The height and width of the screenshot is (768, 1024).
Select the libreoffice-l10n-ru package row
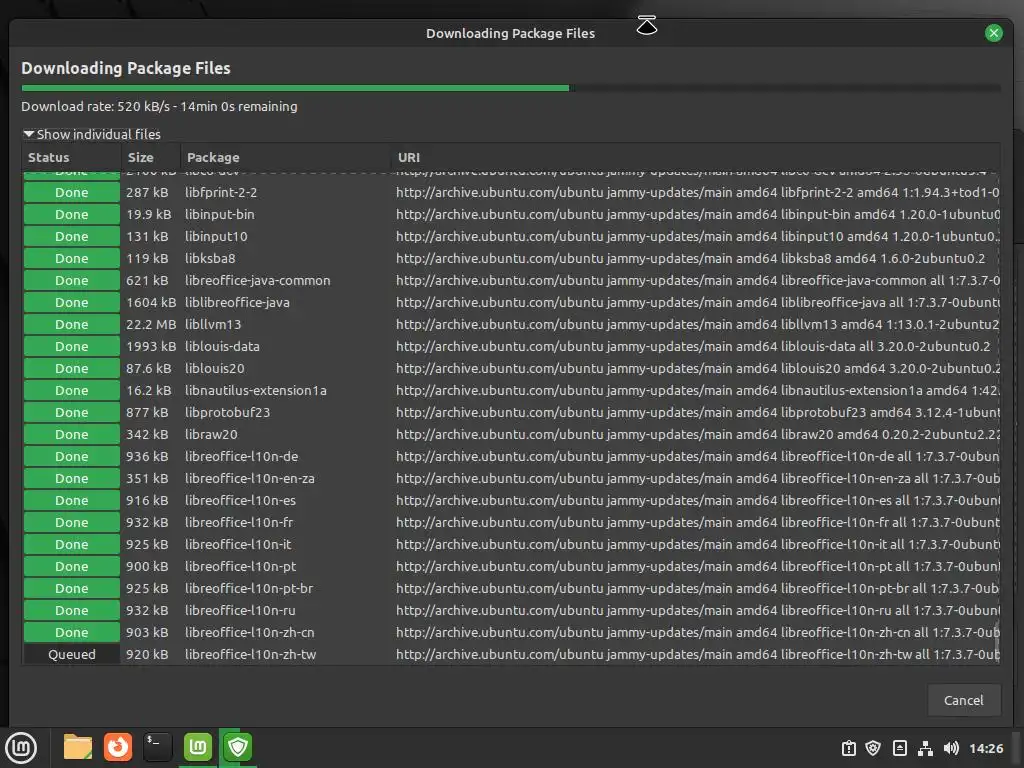(x=511, y=610)
